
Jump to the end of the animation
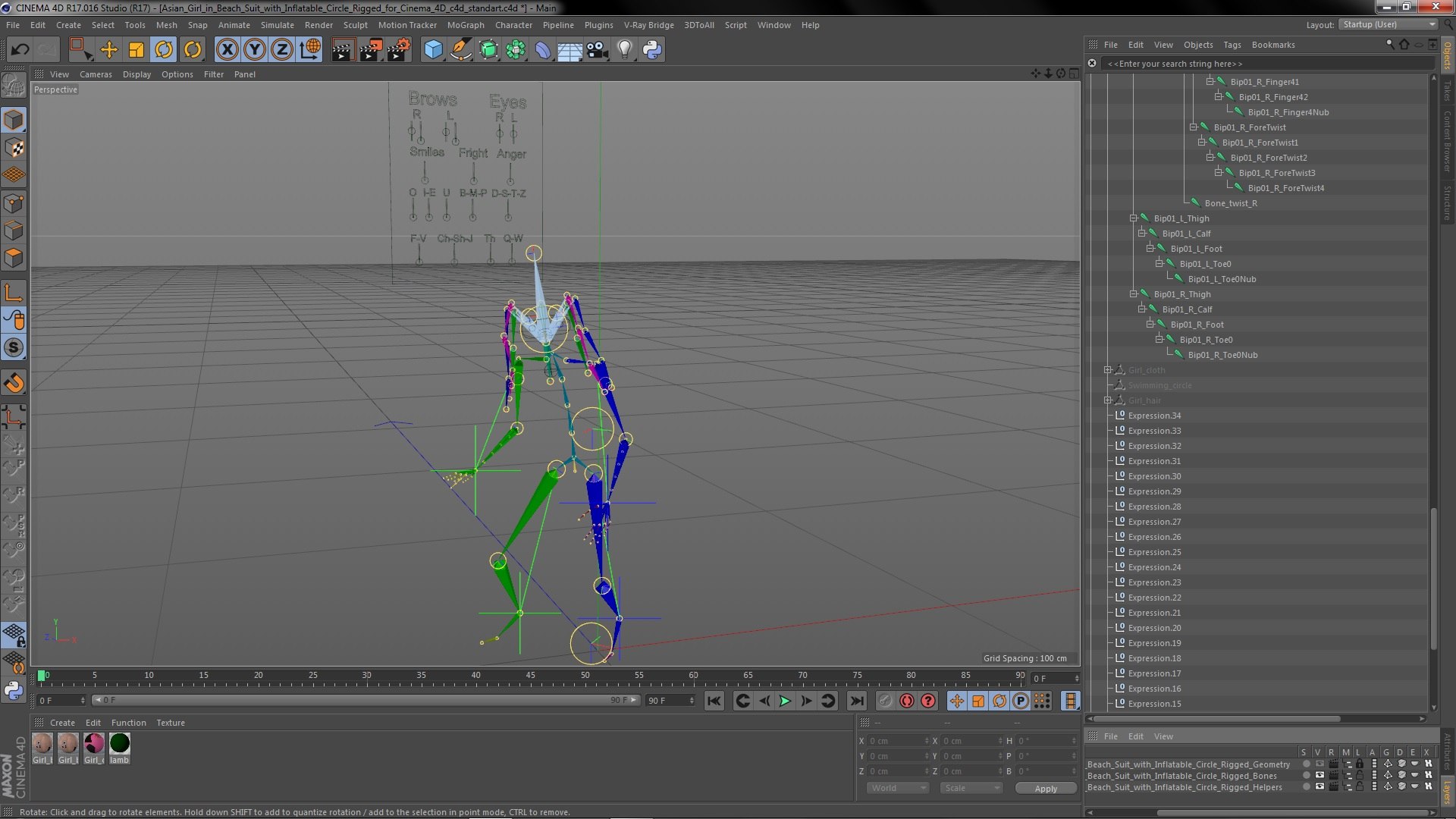click(x=857, y=701)
